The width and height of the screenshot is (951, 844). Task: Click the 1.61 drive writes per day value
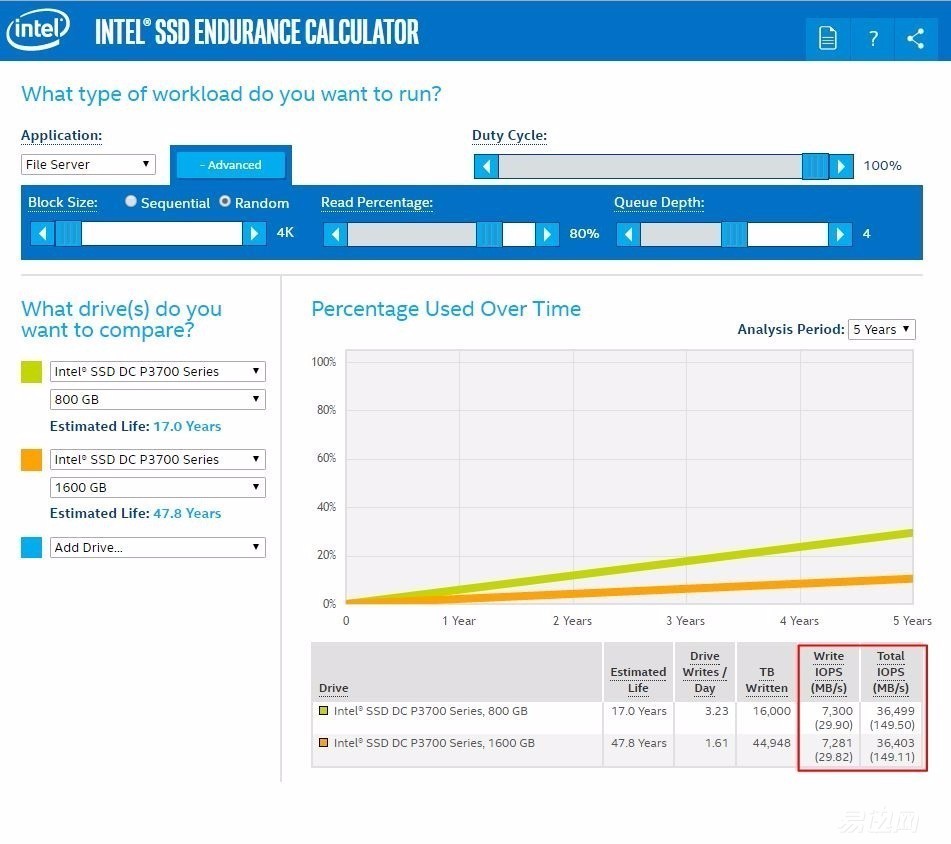[x=716, y=743]
